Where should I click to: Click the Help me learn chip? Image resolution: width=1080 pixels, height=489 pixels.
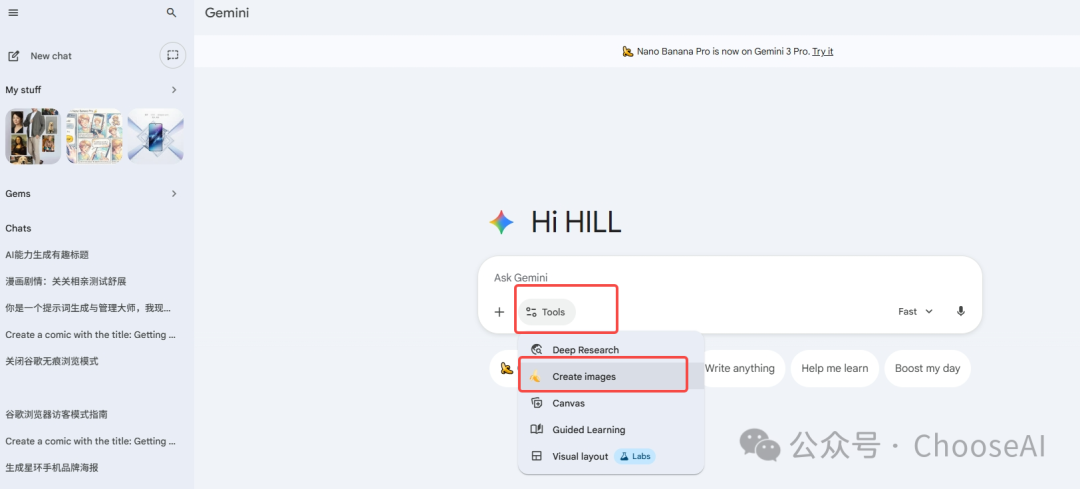[x=834, y=368]
